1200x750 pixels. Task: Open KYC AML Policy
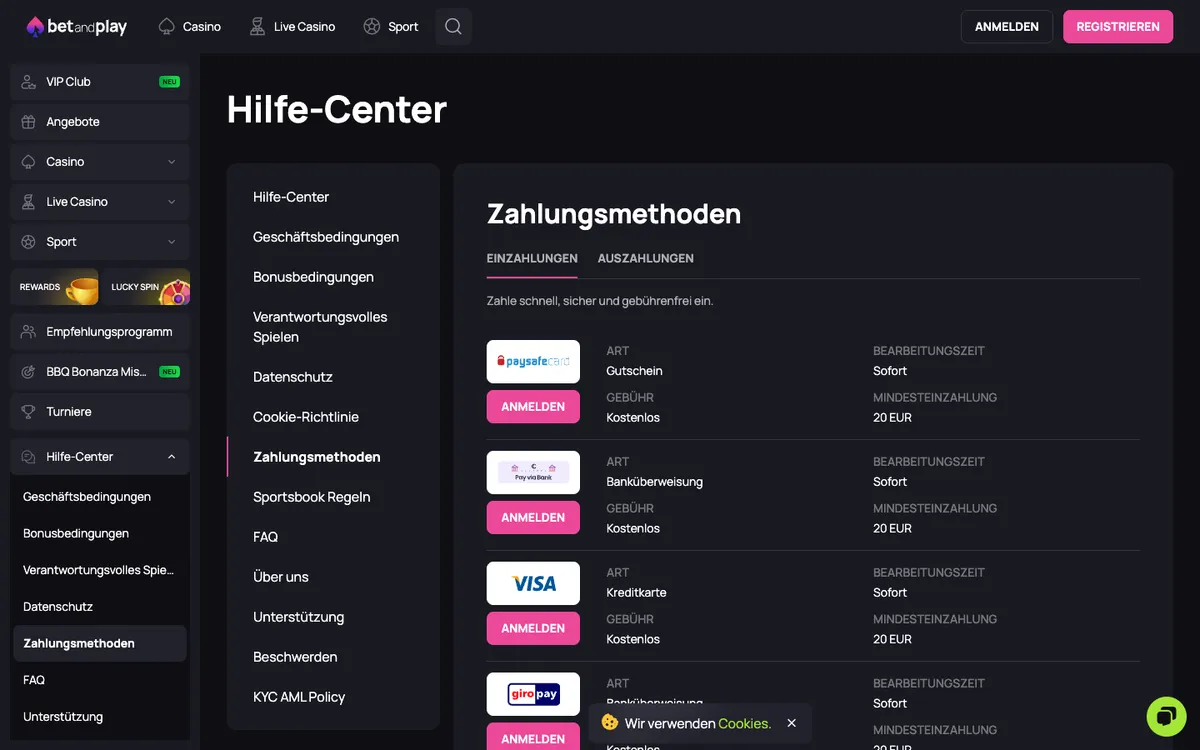[x=299, y=697]
